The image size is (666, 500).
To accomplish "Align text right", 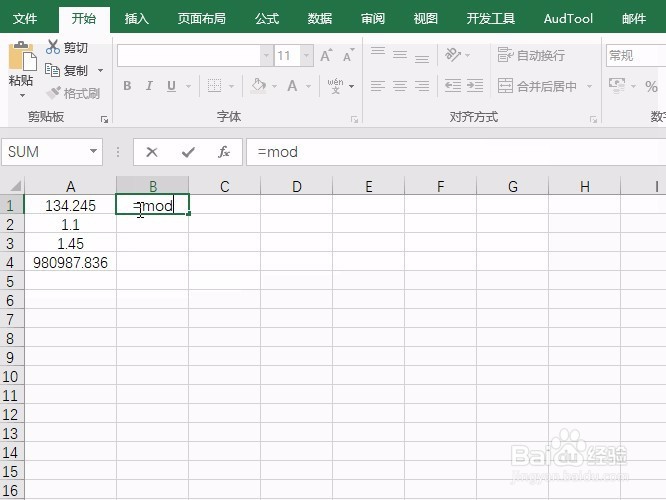I will [422, 86].
